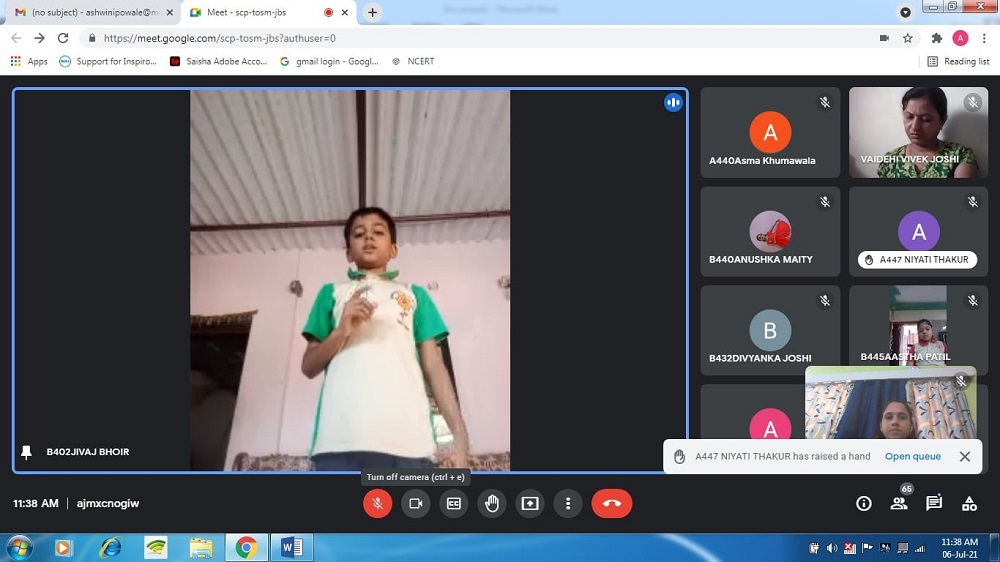Open the three-dot more options menu
This screenshot has height=562, width=1000.
point(568,503)
